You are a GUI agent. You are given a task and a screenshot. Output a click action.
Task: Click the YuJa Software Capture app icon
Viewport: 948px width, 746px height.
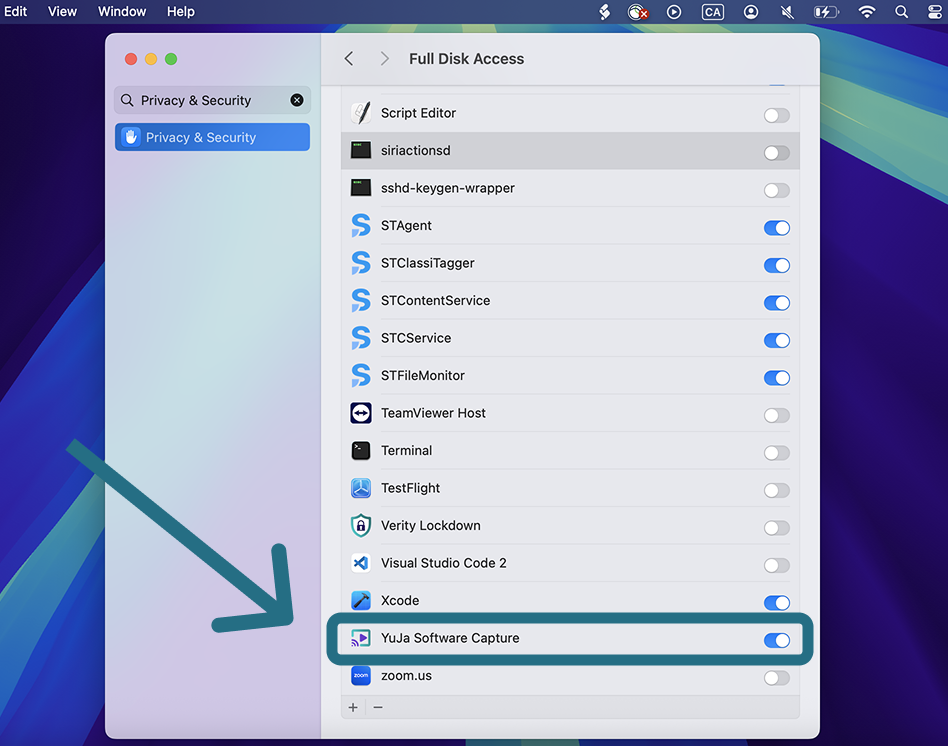pos(361,638)
